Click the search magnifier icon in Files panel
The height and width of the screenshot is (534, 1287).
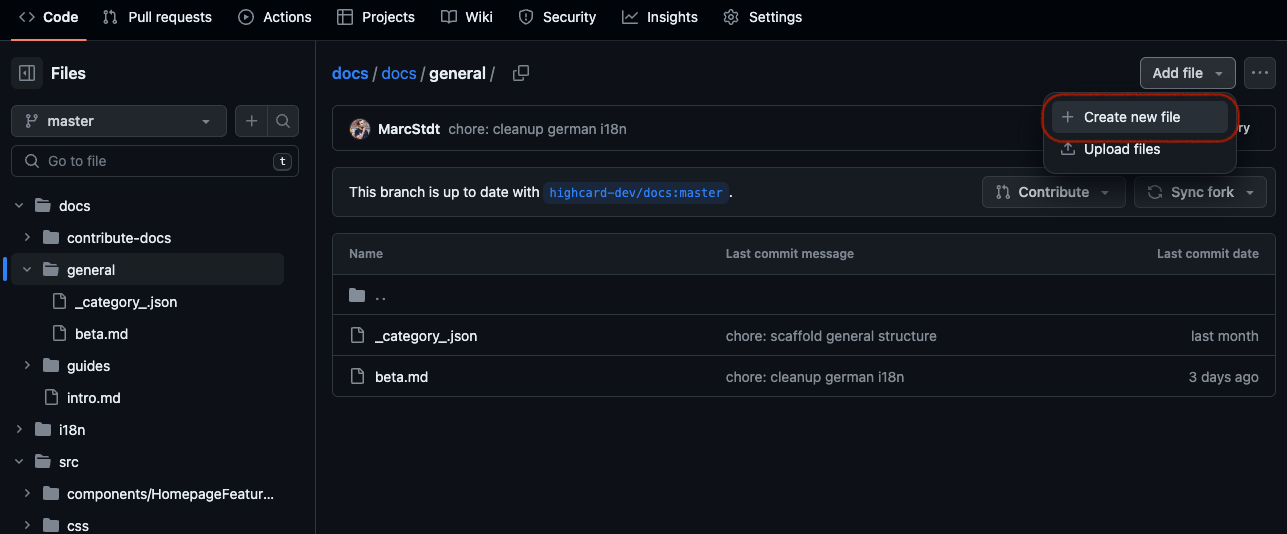pyautogui.click(x=283, y=121)
